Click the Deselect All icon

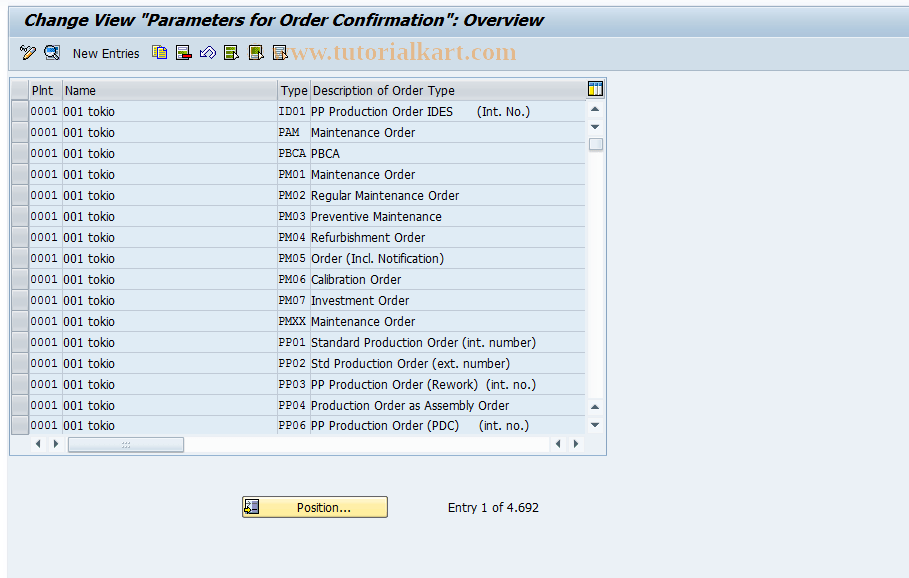tap(279, 53)
